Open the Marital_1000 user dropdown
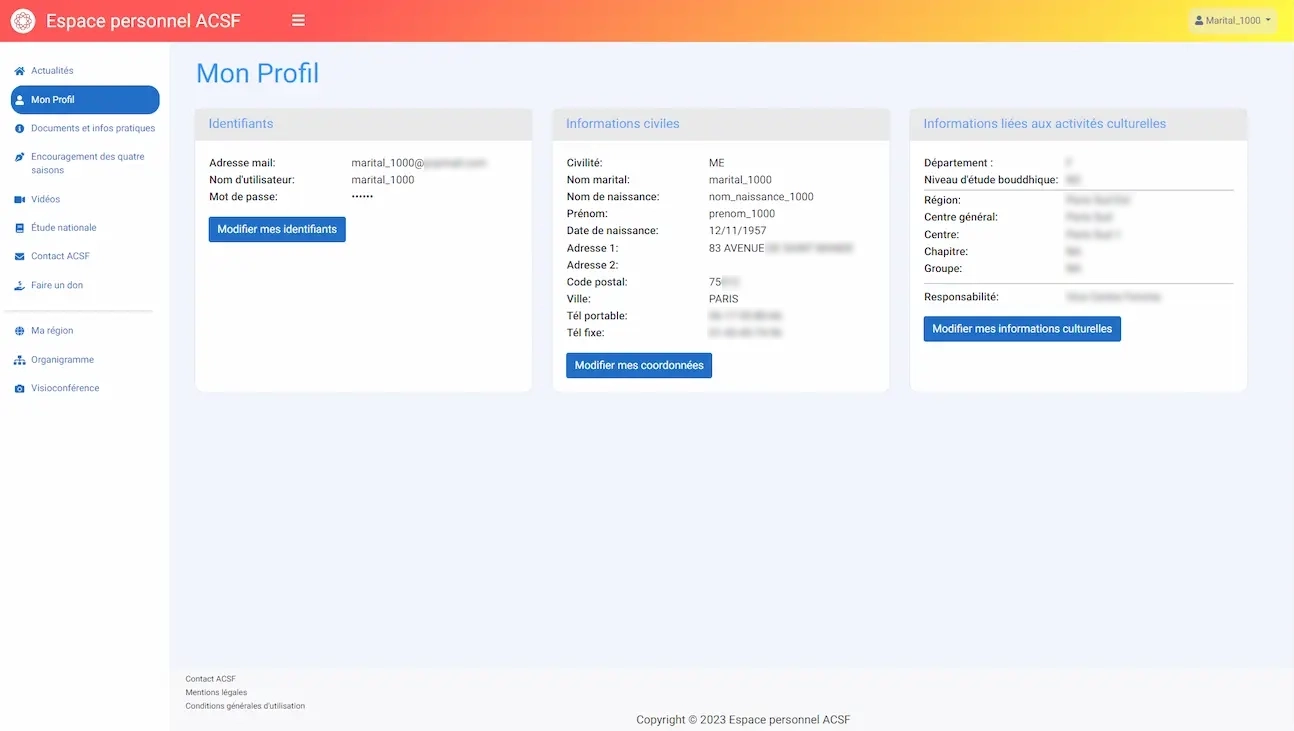Image resolution: width=1294 pixels, height=731 pixels. (1232, 21)
